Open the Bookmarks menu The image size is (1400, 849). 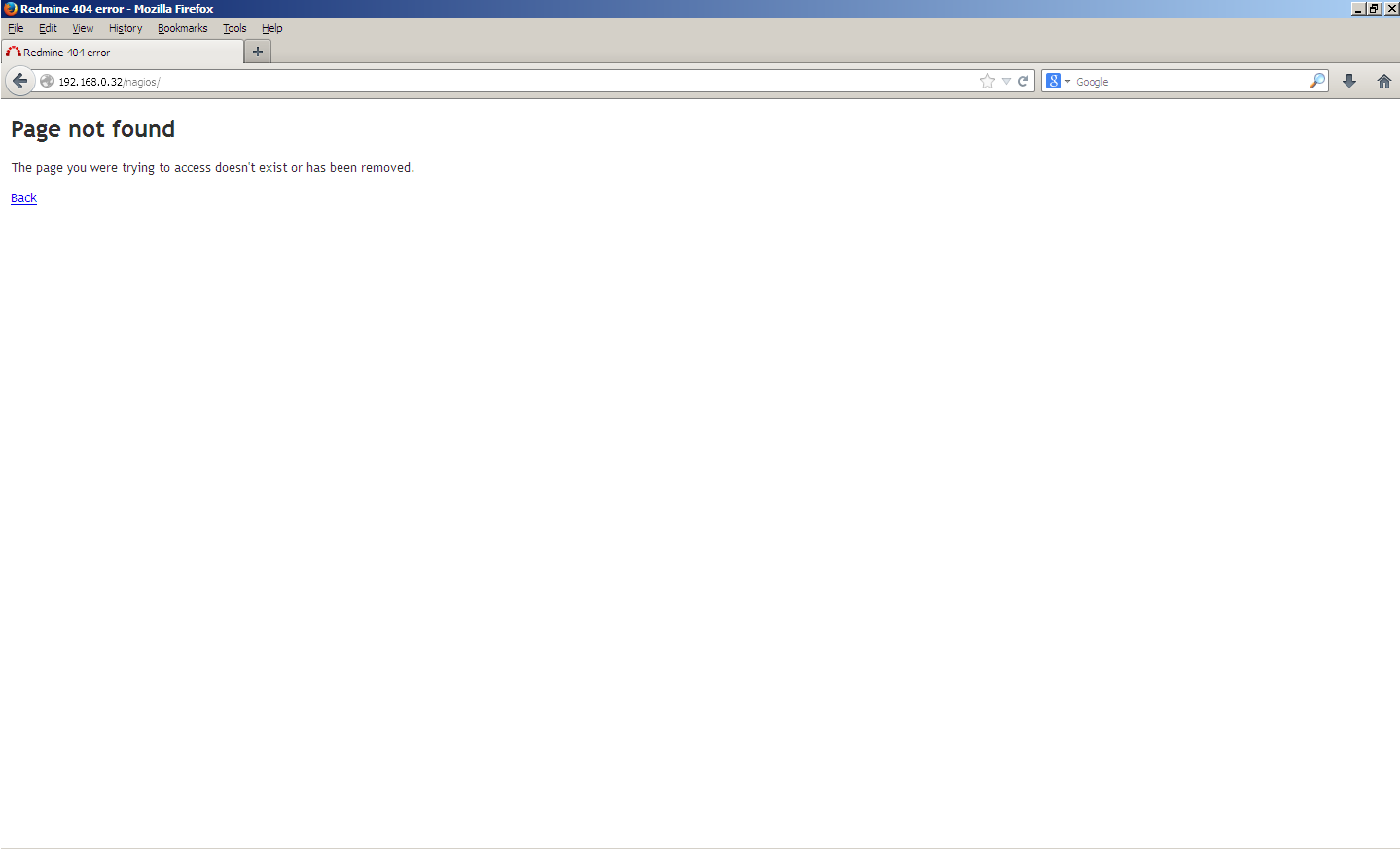(182, 28)
